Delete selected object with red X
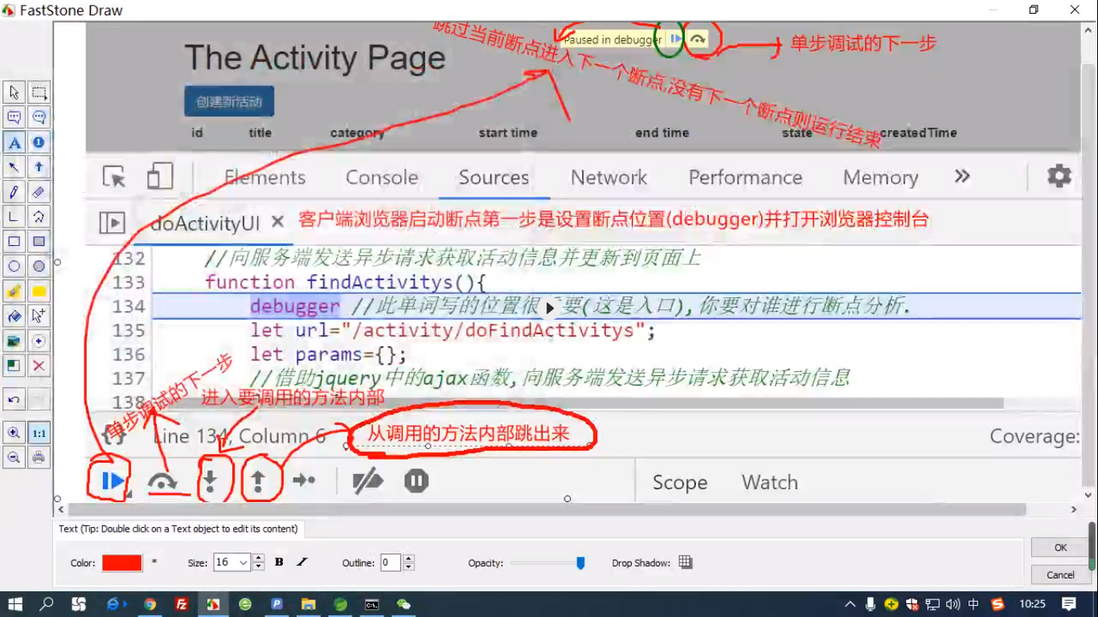This screenshot has height=617, width=1098. (39, 366)
